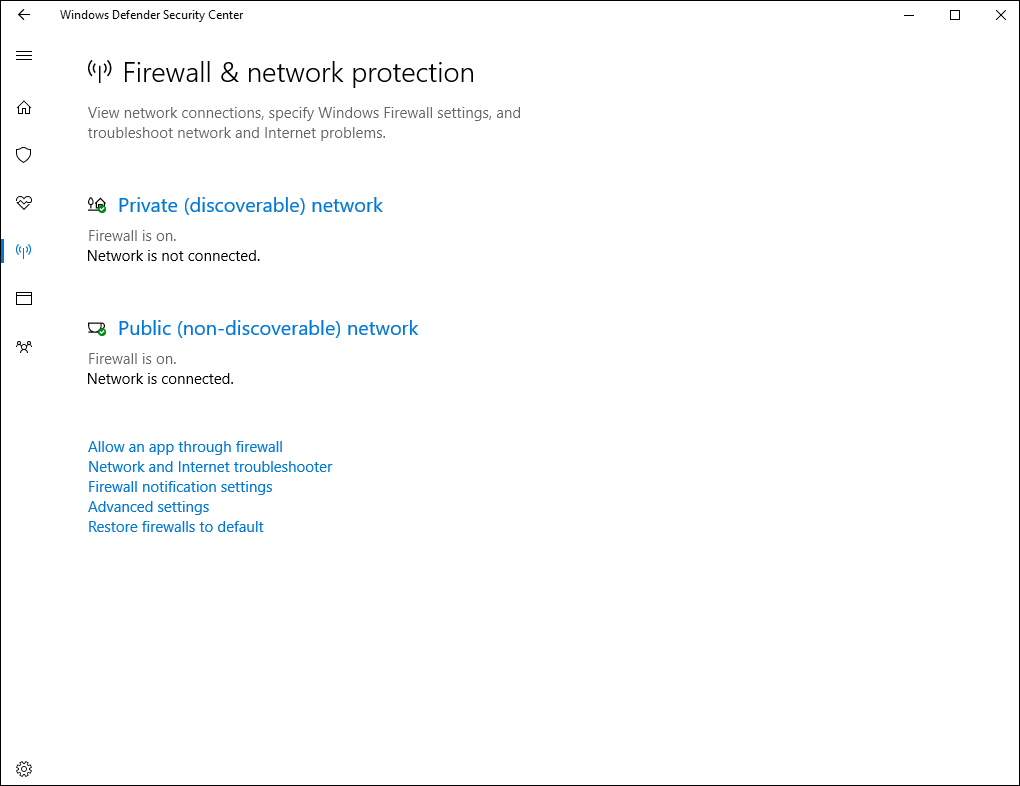
Task: Click Restore firewalls to default
Action: tap(175, 526)
